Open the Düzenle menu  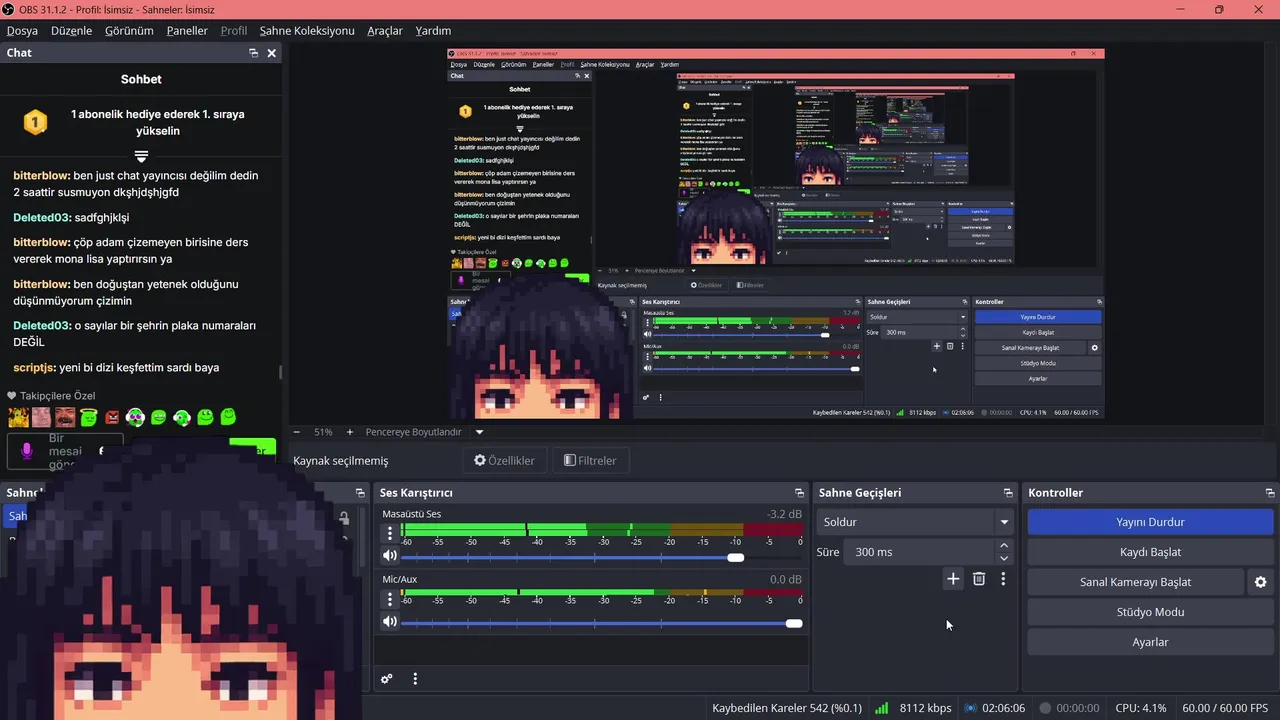(71, 30)
